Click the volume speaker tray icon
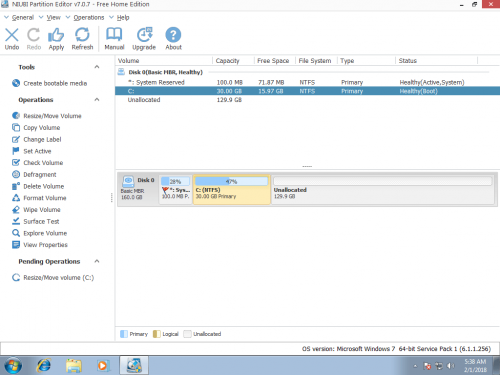 (x=450, y=366)
